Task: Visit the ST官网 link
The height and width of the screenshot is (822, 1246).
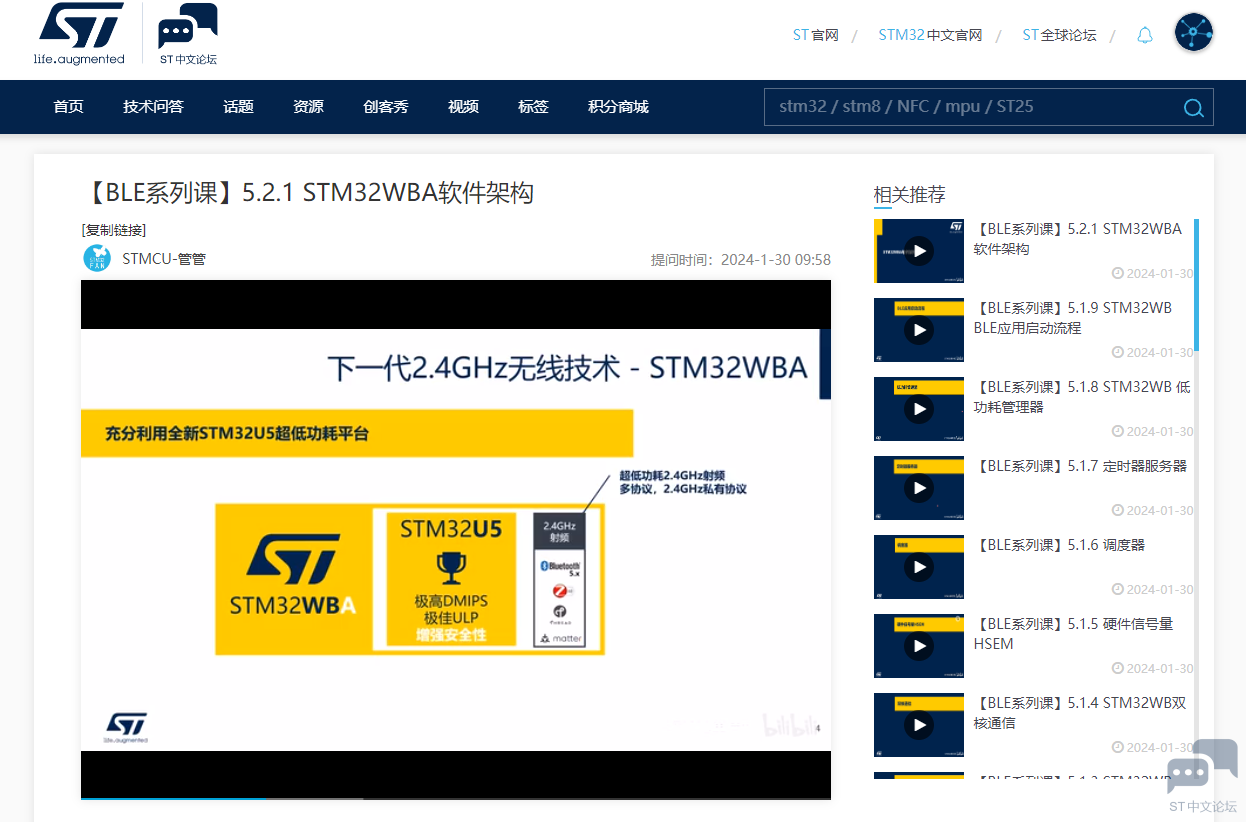Action: (x=815, y=35)
